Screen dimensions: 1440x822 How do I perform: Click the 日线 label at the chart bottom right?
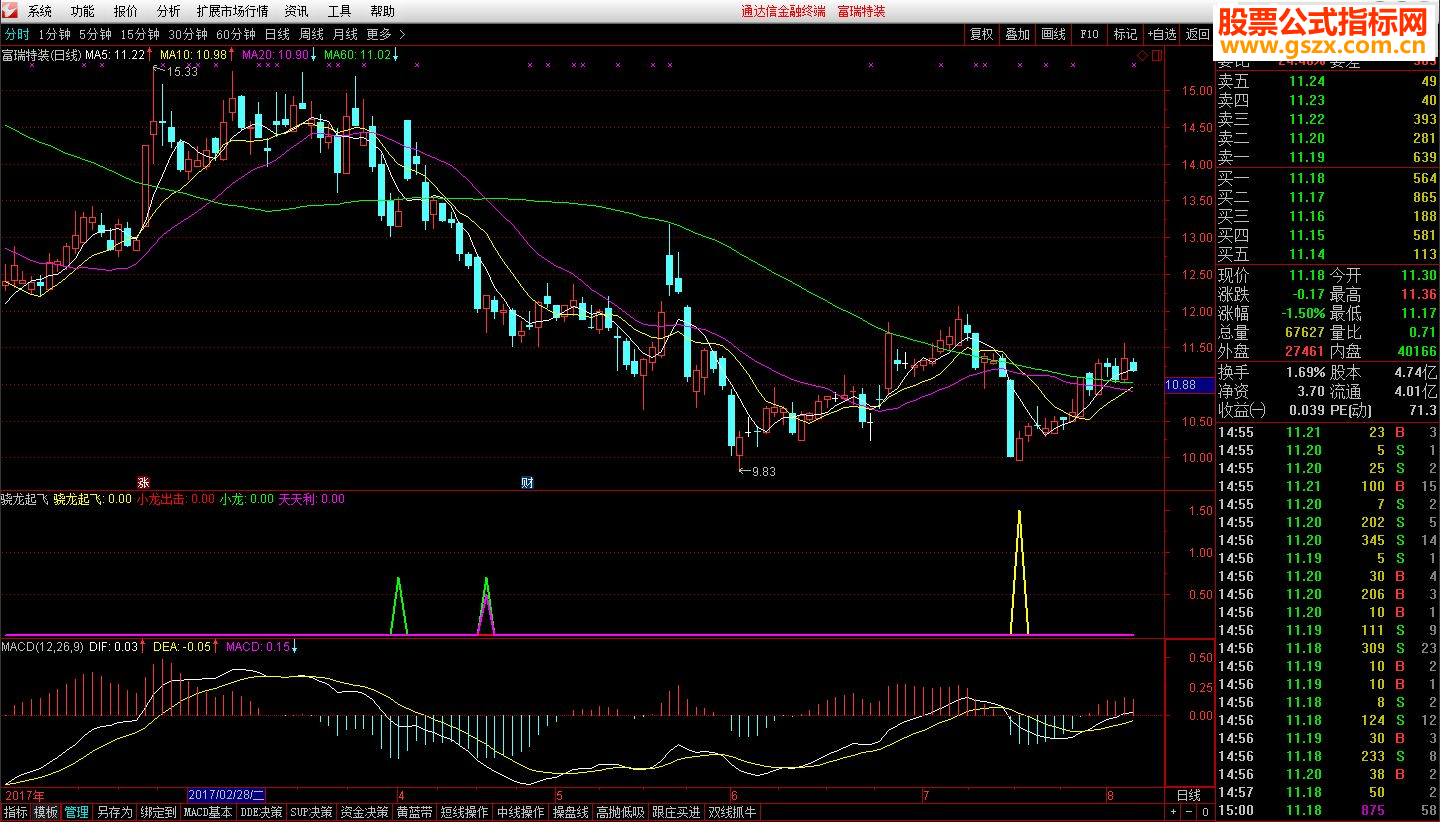(1189, 795)
